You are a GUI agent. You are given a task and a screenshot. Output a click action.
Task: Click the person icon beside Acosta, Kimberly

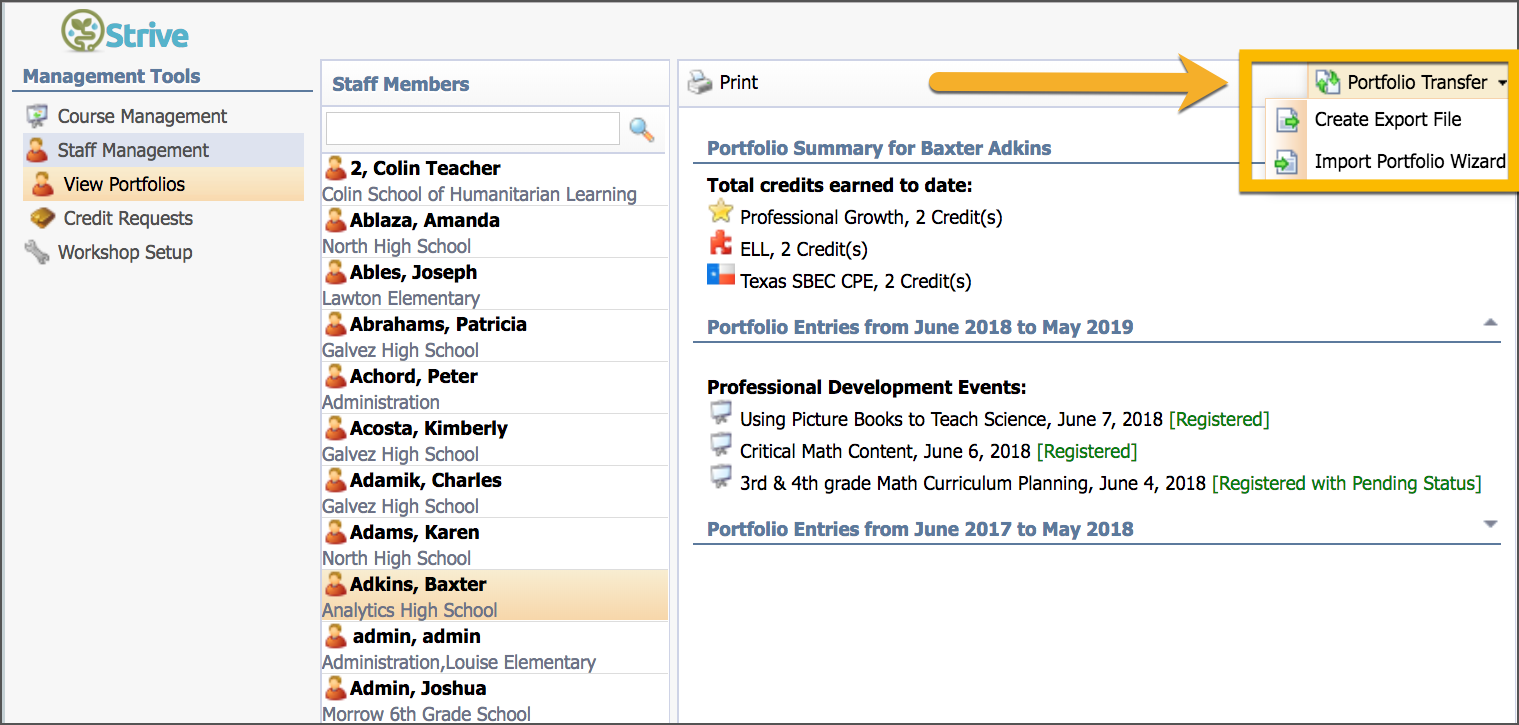tap(336, 428)
